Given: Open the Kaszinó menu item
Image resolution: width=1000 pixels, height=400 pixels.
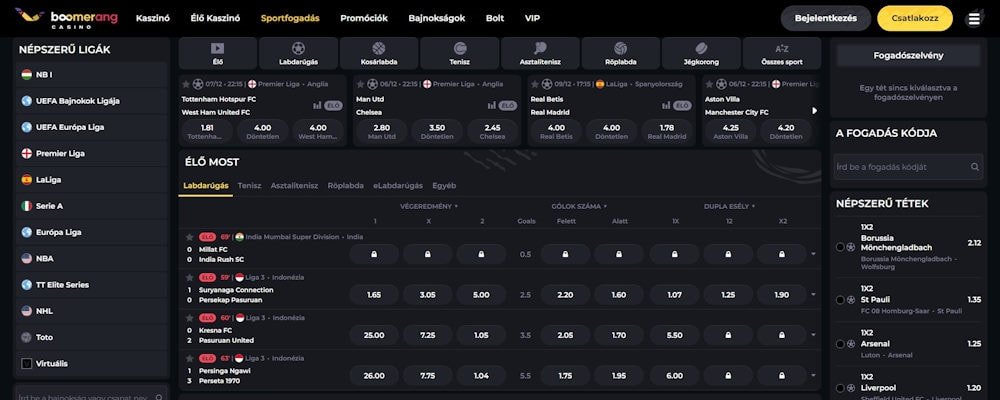Looking at the screenshot, I should pyautogui.click(x=152, y=19).
